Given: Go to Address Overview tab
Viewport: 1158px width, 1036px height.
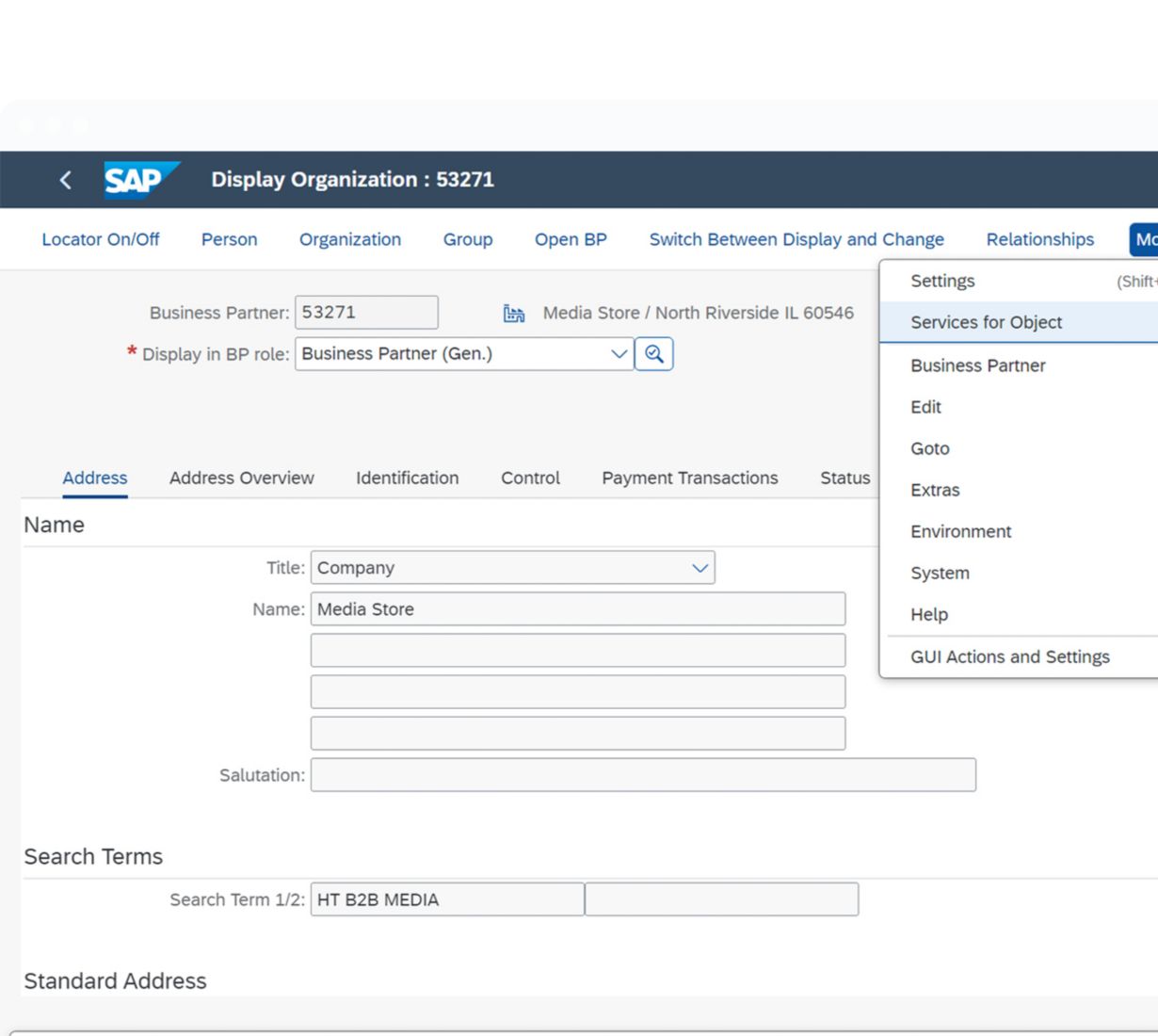Looking at the screenshot, I should pos(241,478).
